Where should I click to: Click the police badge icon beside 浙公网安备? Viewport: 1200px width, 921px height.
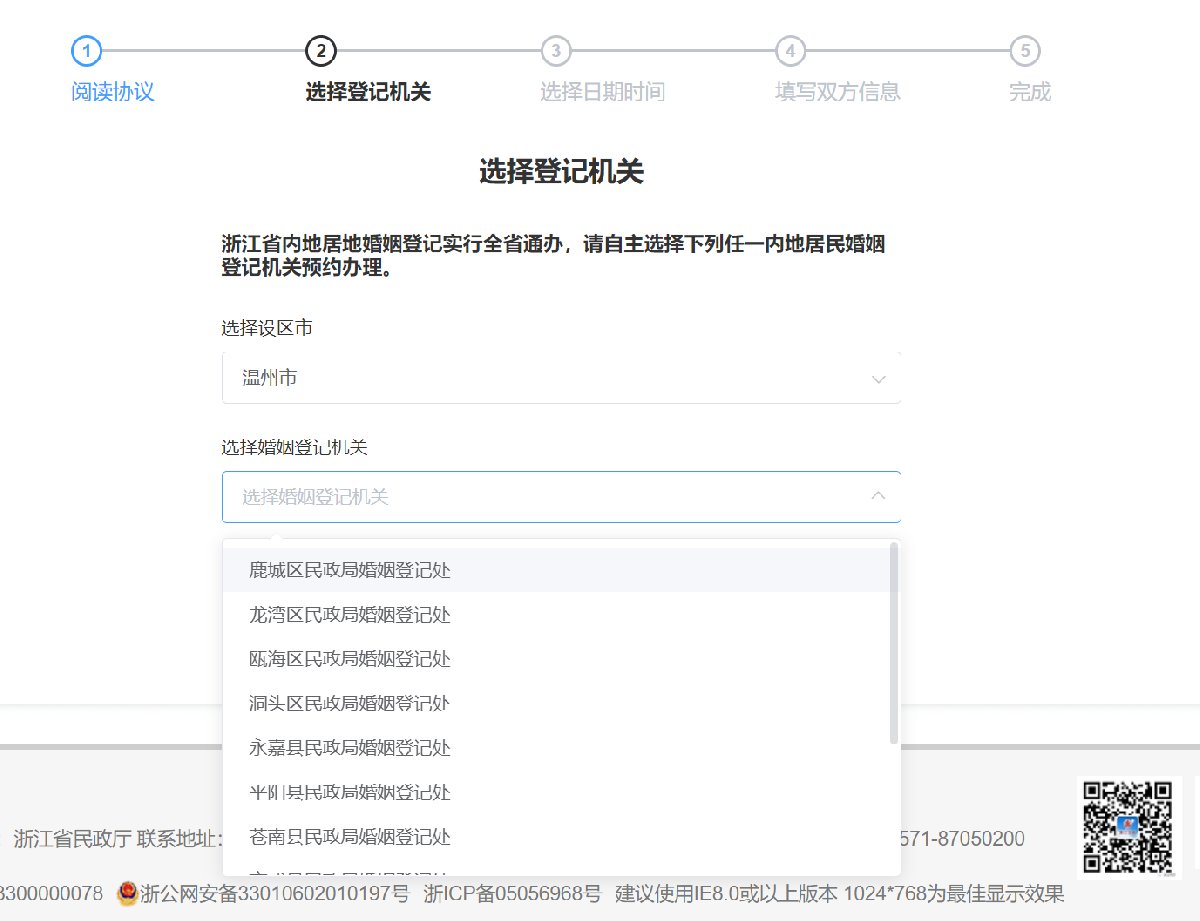click(x=127, y=893)
